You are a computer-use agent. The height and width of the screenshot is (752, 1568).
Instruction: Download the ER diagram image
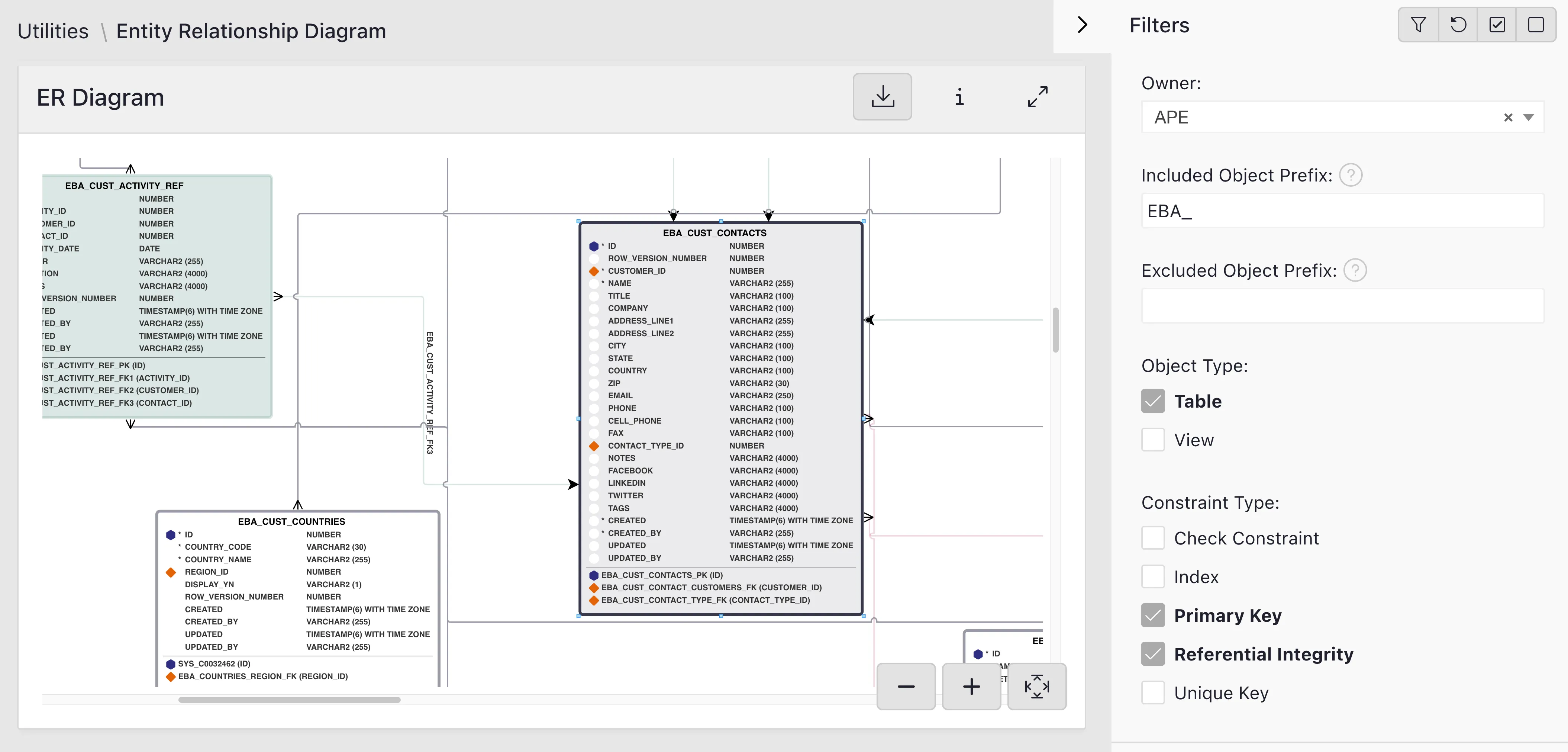[882, 96]
